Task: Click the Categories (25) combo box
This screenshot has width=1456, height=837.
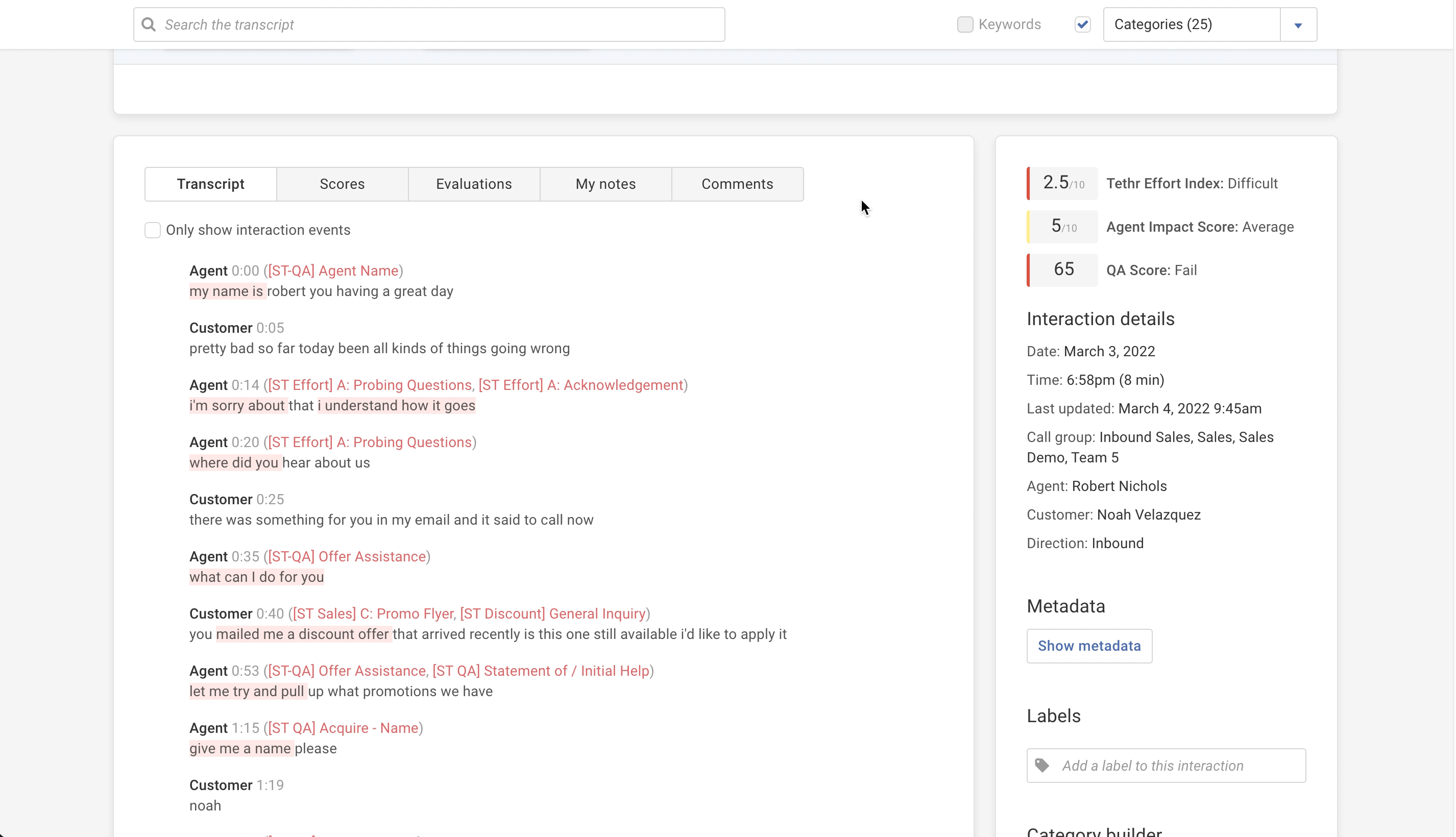Action: [x=1191, y=24]
